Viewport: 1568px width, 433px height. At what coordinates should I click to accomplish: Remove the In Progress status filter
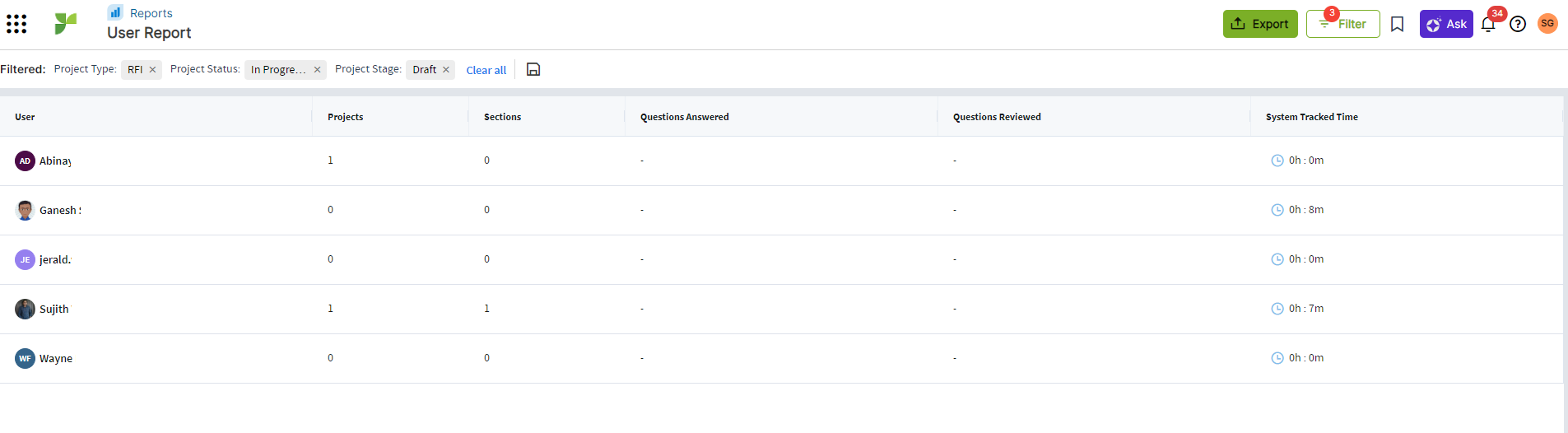click(x=317, y=70)
